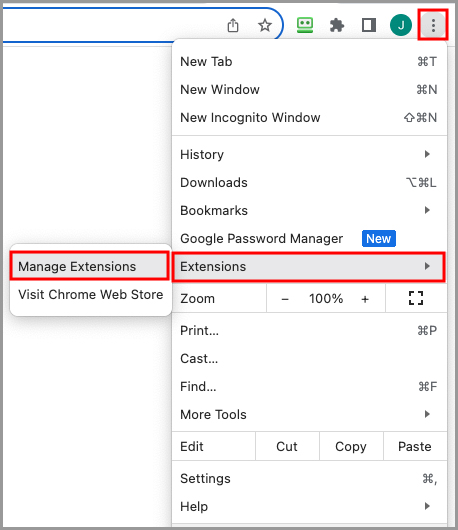Expand the Extensions submenu
This screenshot has height=530, width=458.
309,267
